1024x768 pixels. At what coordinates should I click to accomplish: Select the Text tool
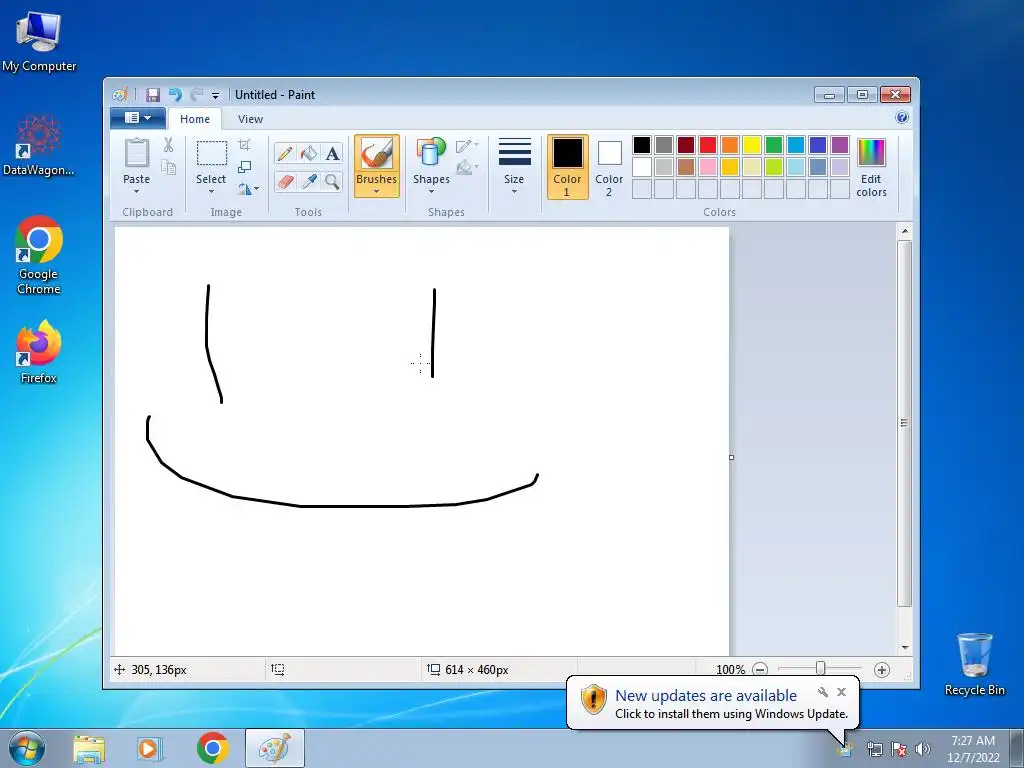click(332, 153)
